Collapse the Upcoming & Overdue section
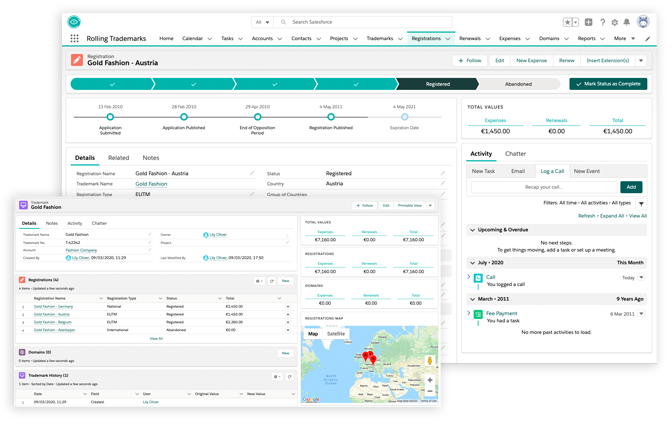 tap(472, 230)
